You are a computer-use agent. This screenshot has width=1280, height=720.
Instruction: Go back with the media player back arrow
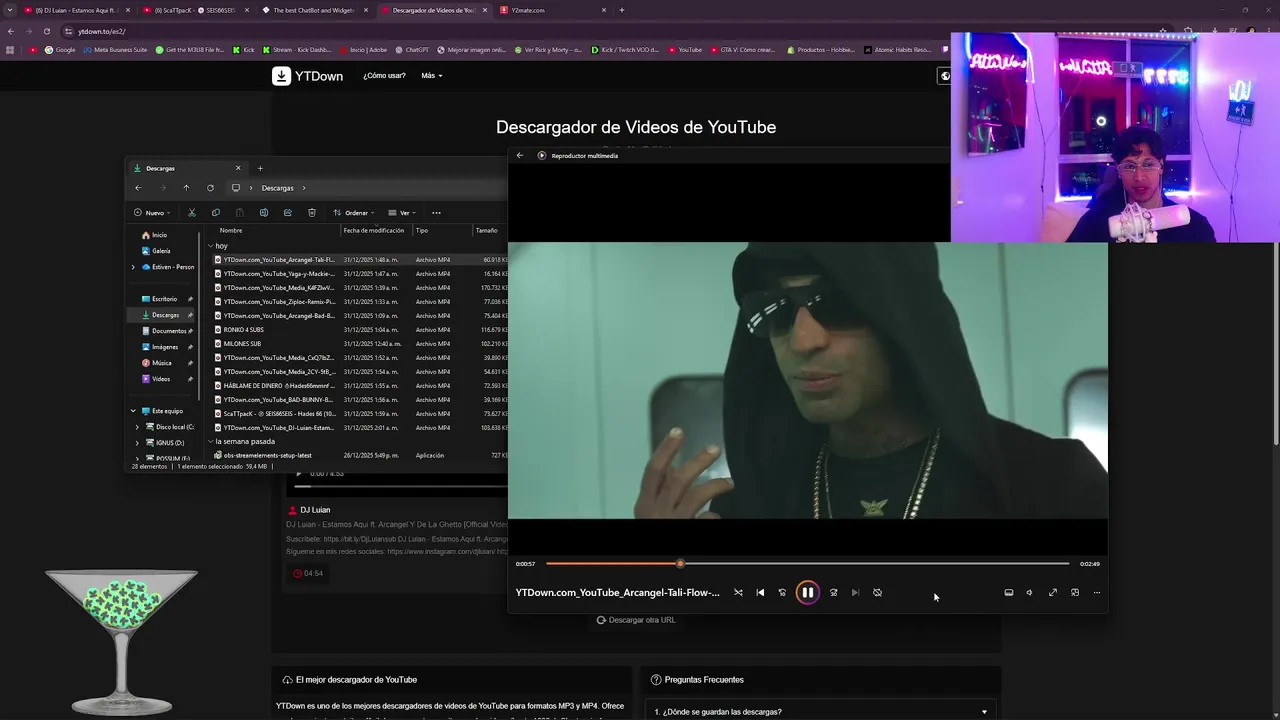tap(520, 155)
